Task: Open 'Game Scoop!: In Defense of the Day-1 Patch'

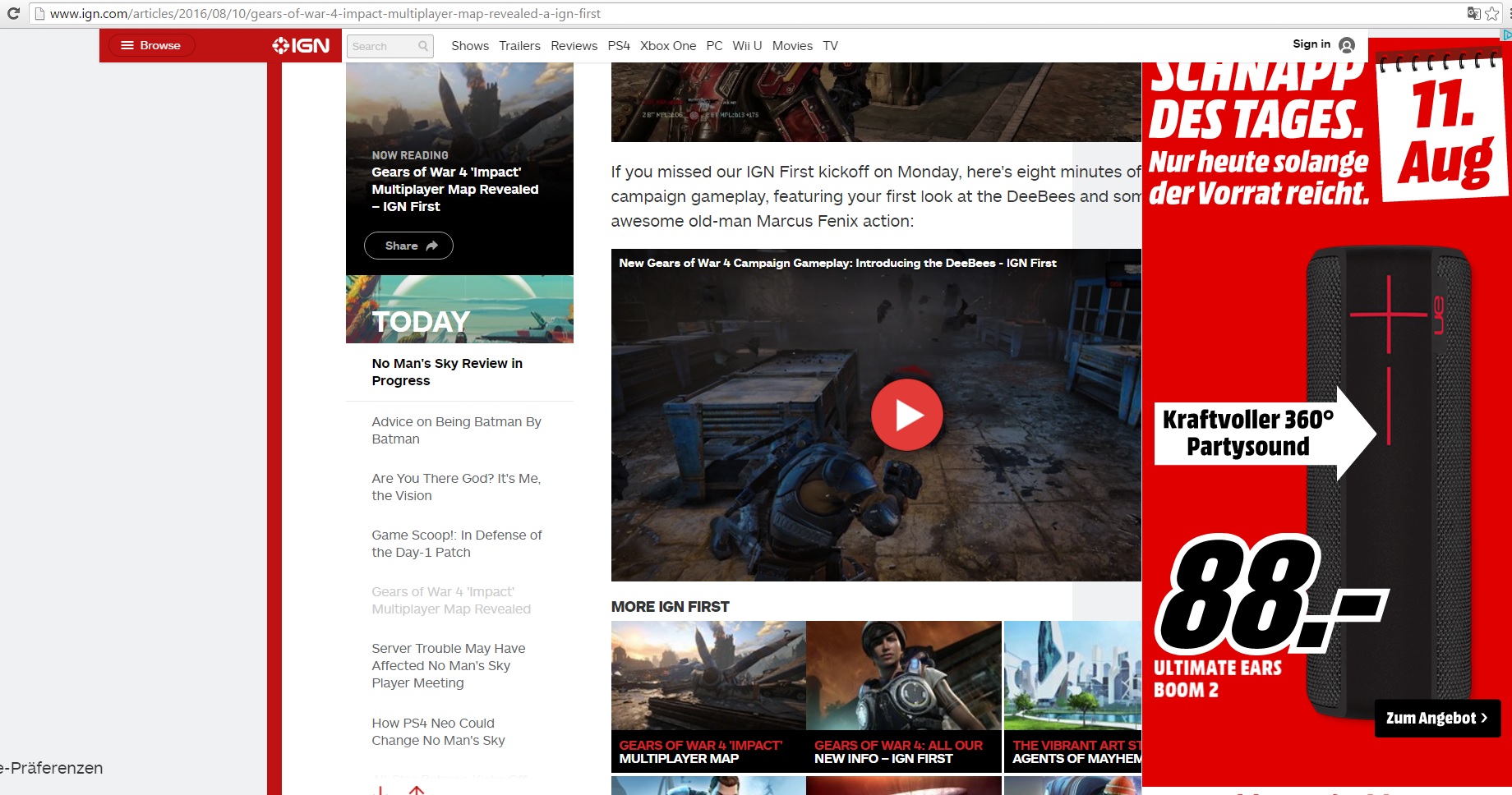Action: (x=457, y=544)
